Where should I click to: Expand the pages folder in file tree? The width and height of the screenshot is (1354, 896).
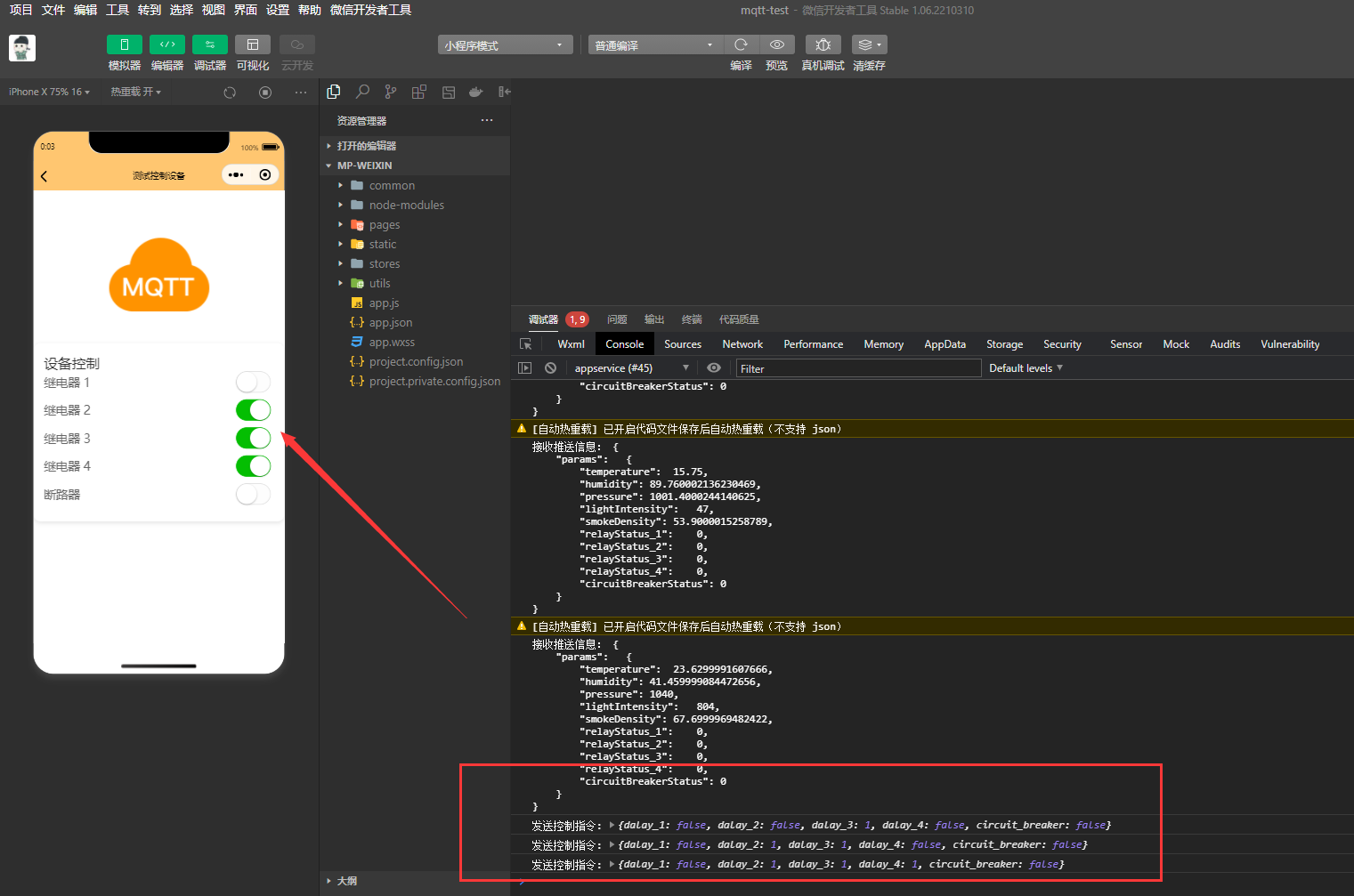384,225
